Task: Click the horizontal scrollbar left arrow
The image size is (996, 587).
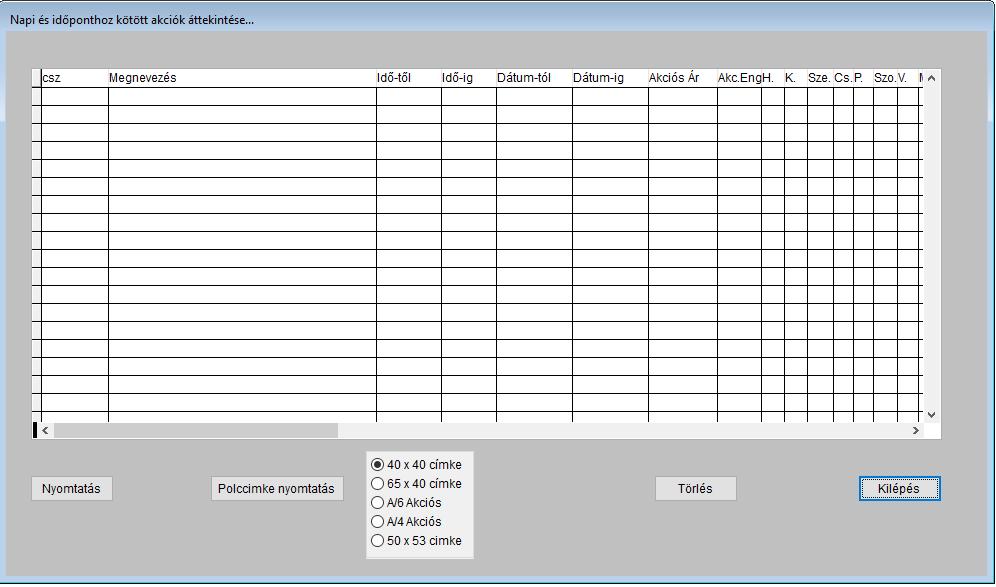Action: [x=45, y=431]
